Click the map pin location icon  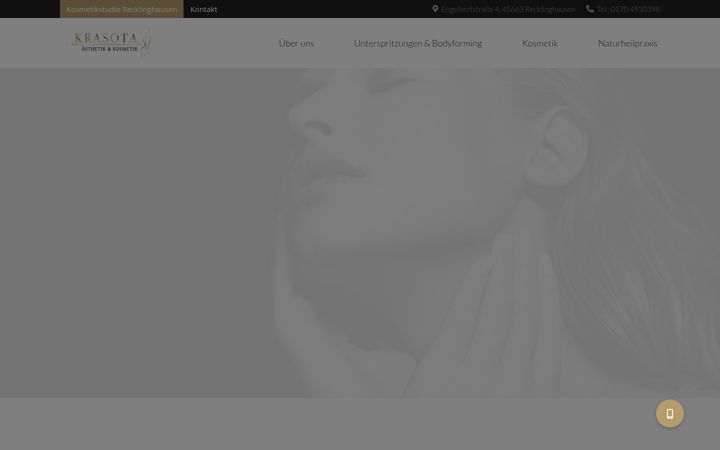[435, 9]
